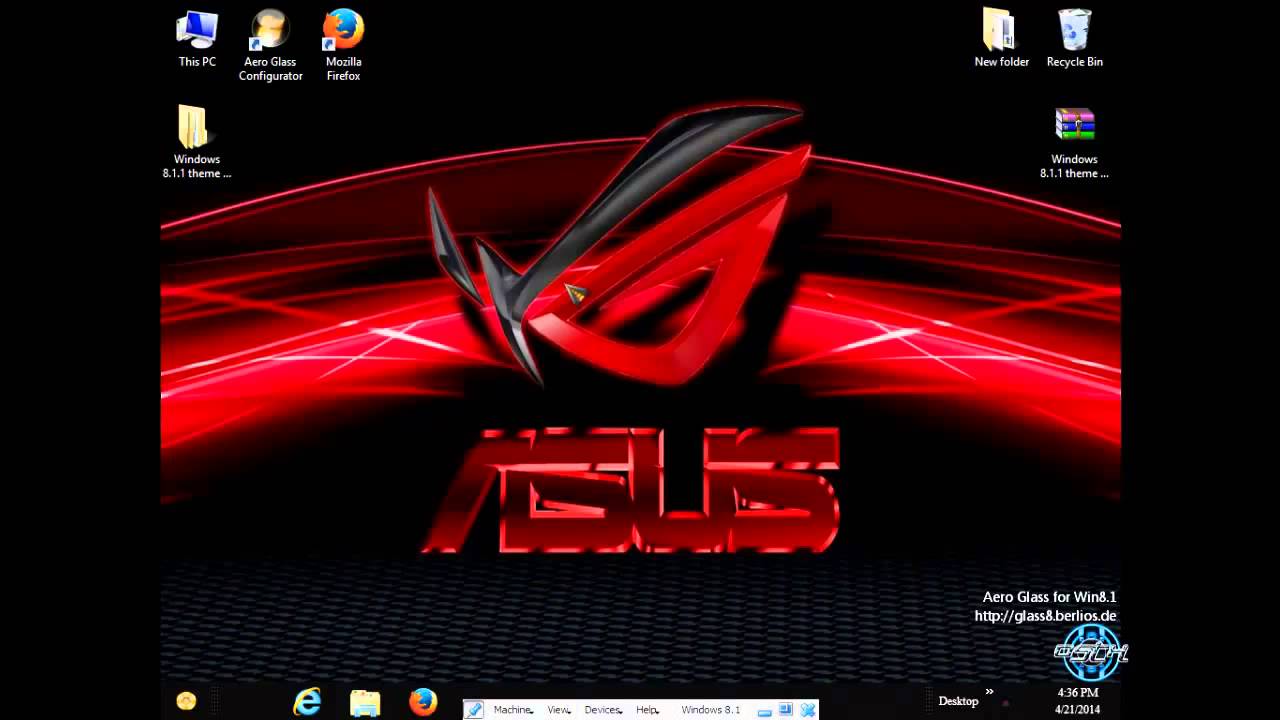This screenshot has width=1280, height=720.
Task: Launch Firefox from the taskbar
Action: tap(423, 702)
